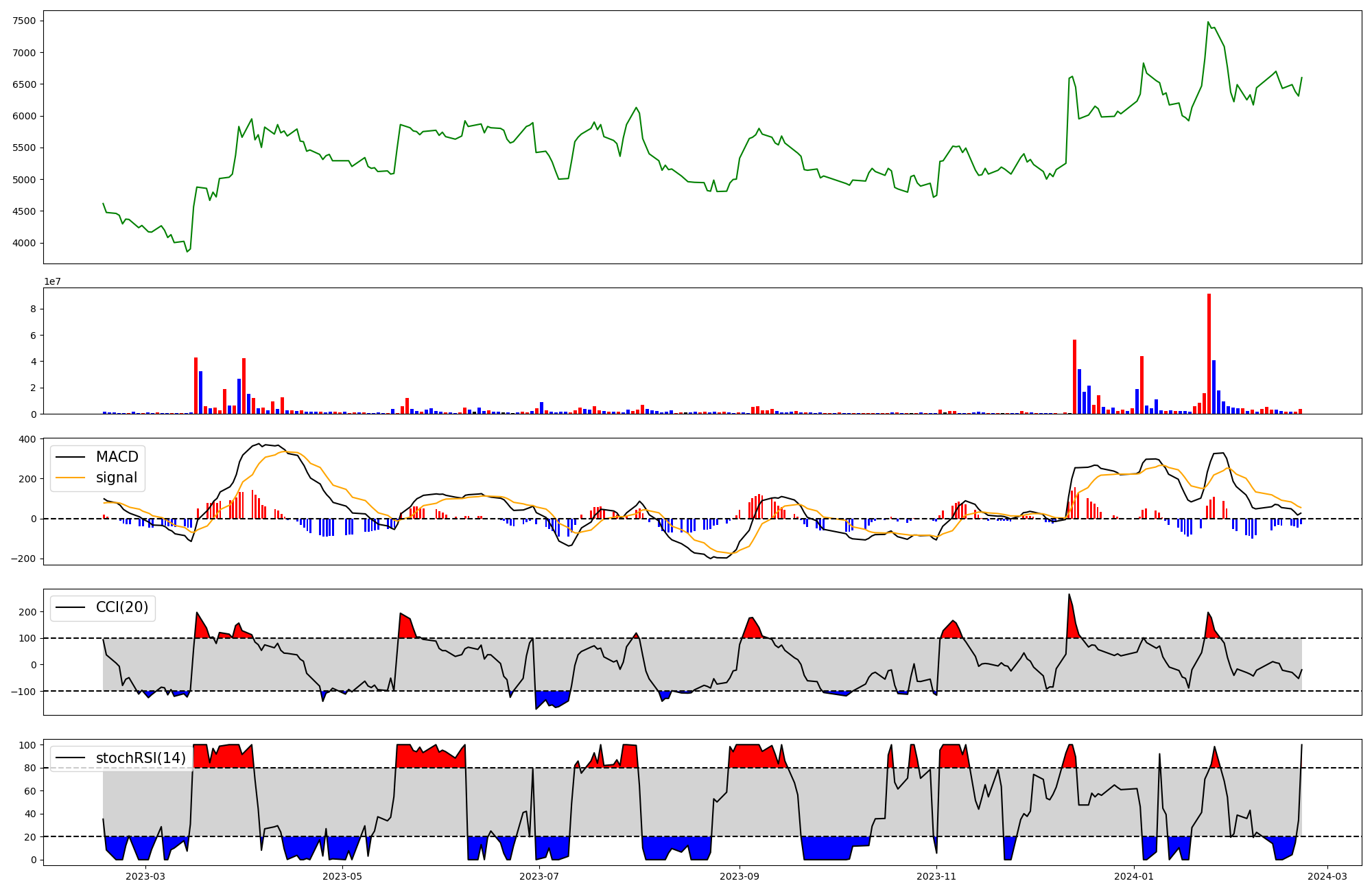Click the 2024-01 x-axis date label
Image resolution: width=1372 pixels, height=892 pixels.
[x=1134, y=876]
